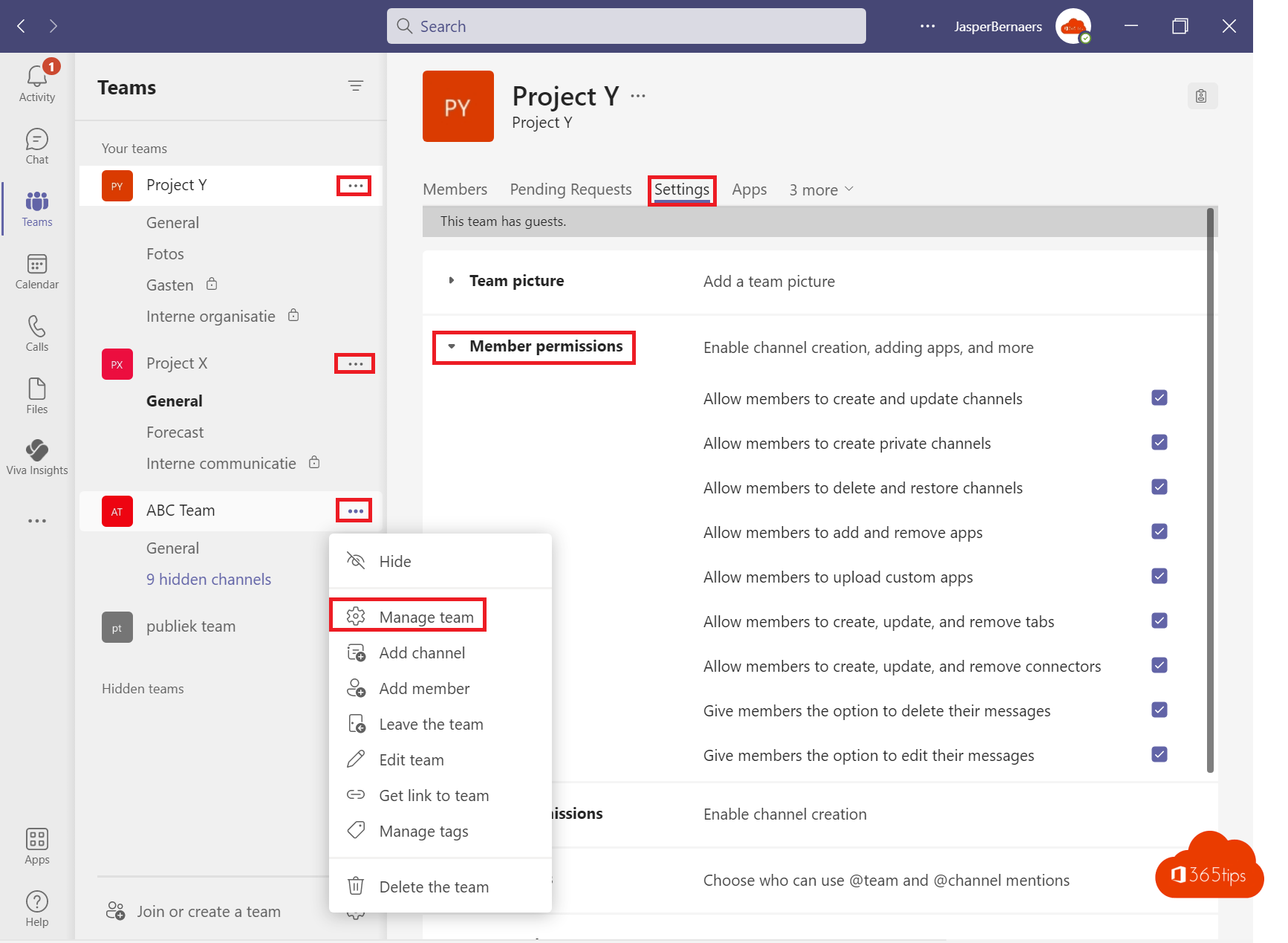Collapse the Member permissions section
The image size is (1288, 943).
[x=452, y=347]
